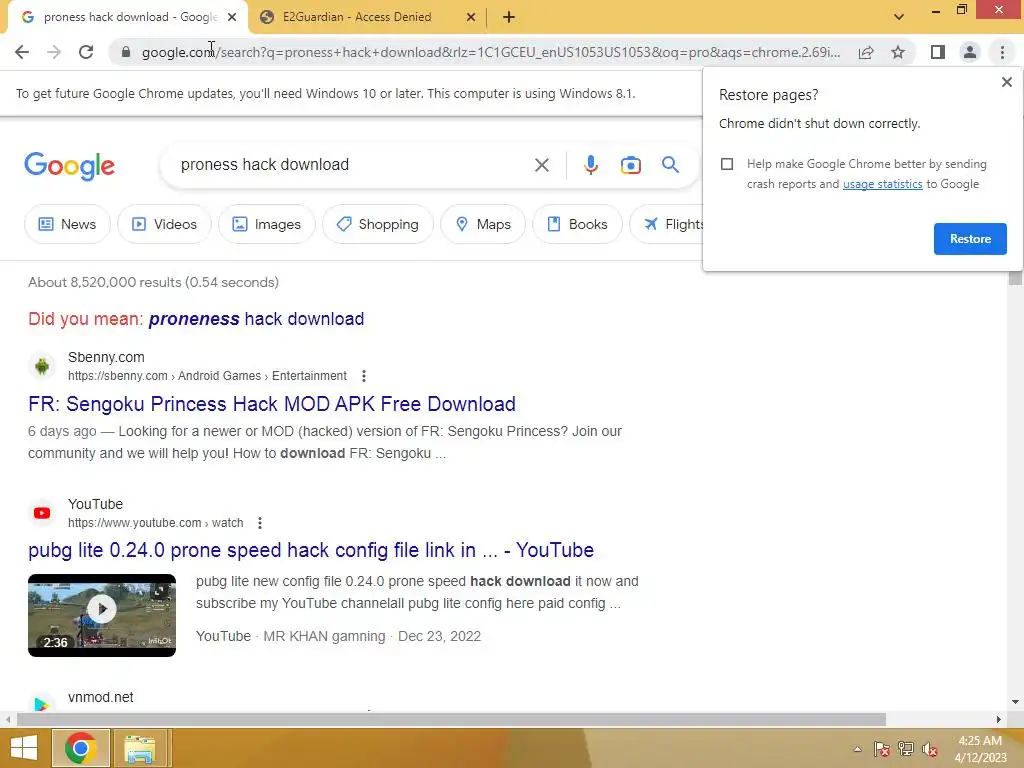Click the Restore button
This screenshot has width=1024, height=768.
click(x=970, y=239)
